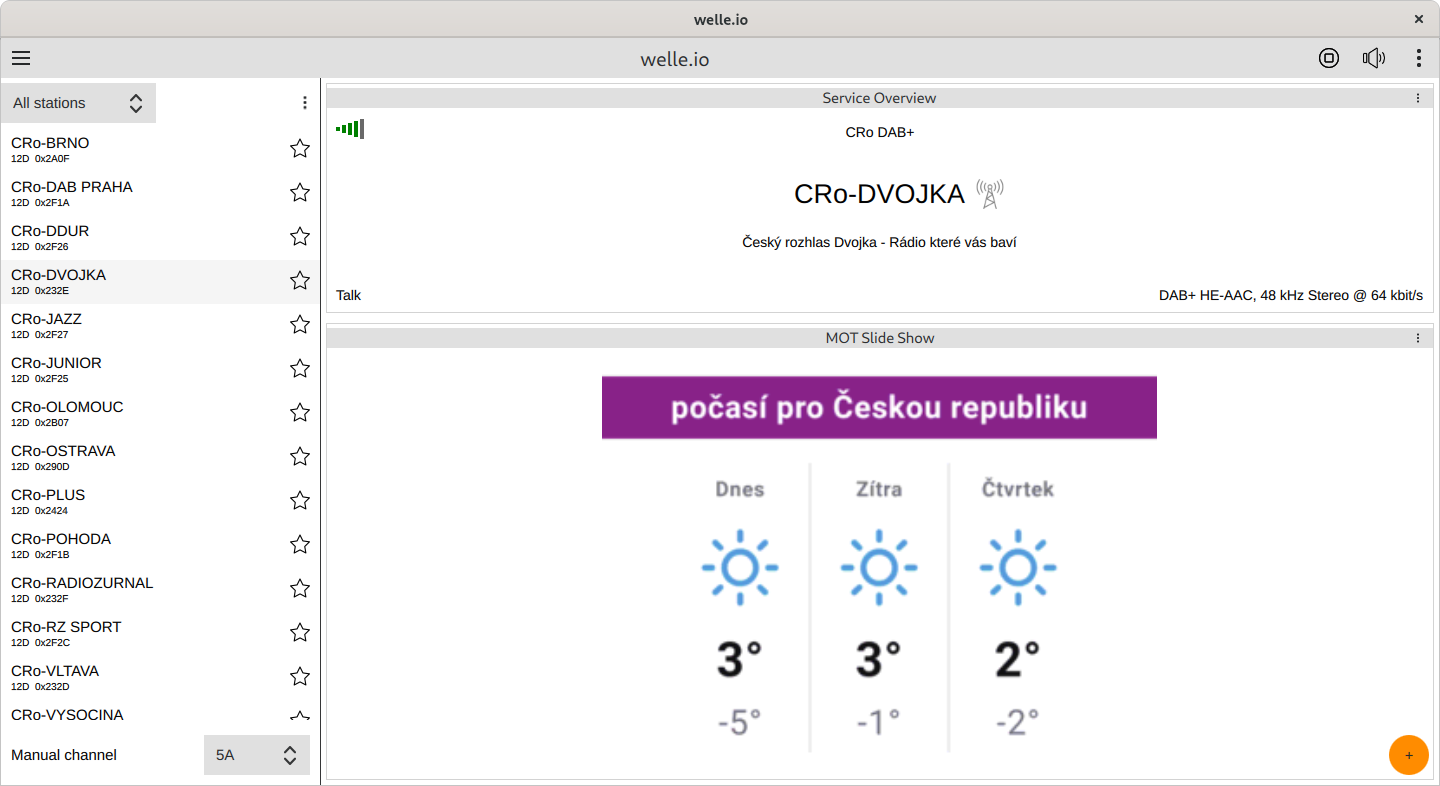Select CRo-POHODA station
This screenshot has height=786, width=1440.
pyautogui.click(x=160, y=546)
